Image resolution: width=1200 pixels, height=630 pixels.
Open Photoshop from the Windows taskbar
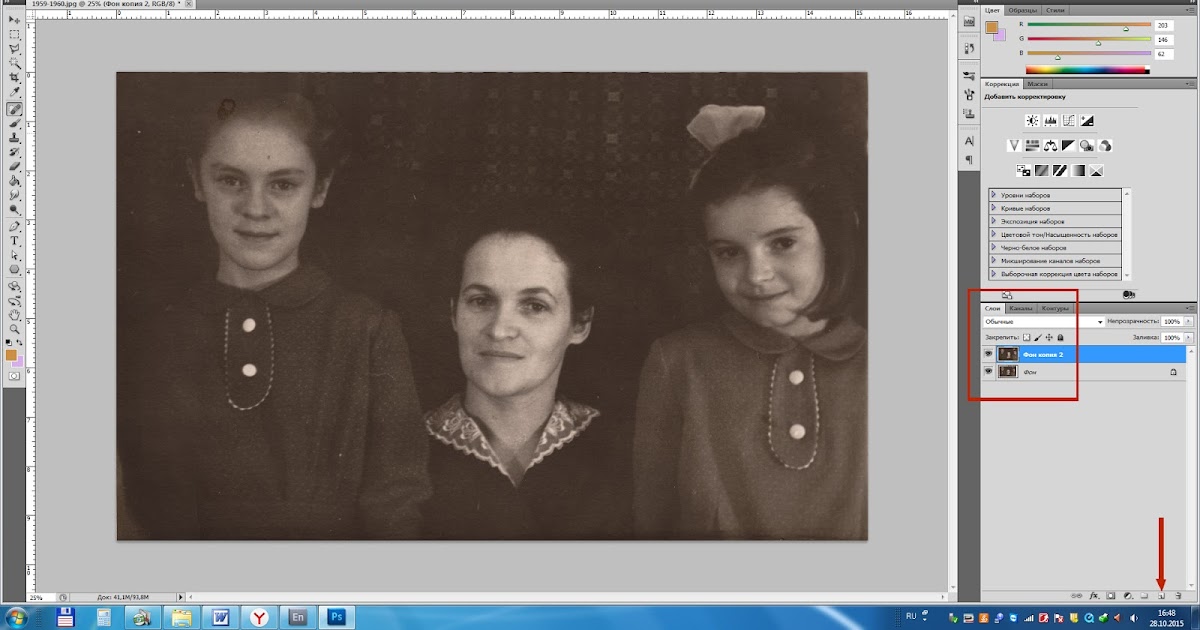point(336,617)
